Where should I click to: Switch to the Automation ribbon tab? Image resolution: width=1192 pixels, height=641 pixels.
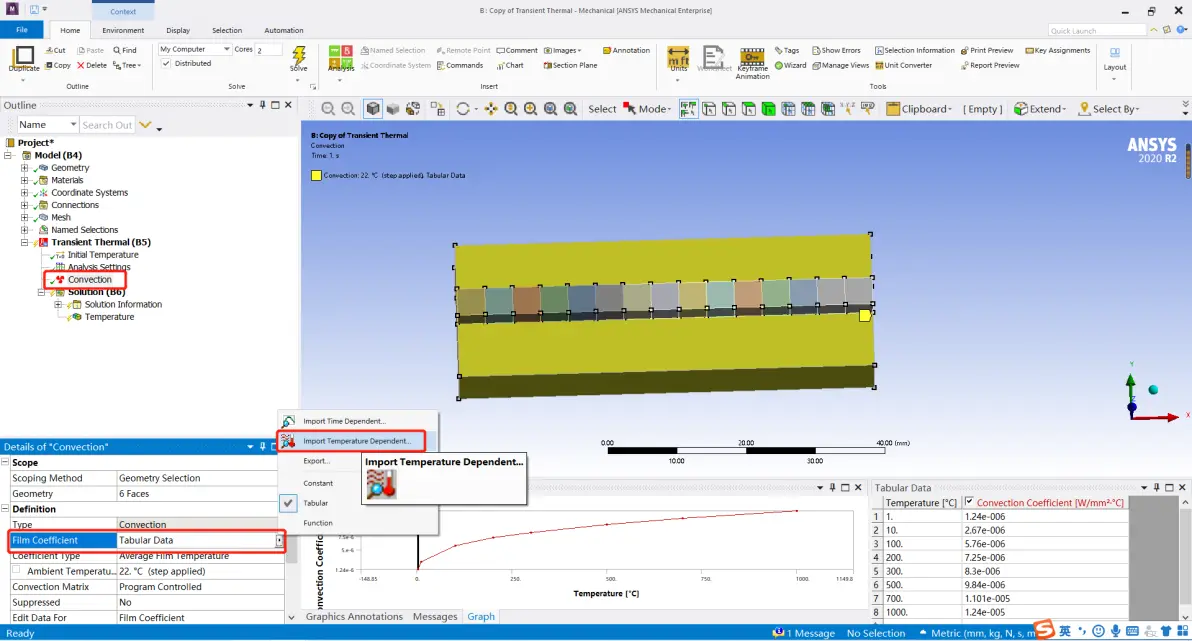point(284,30)
